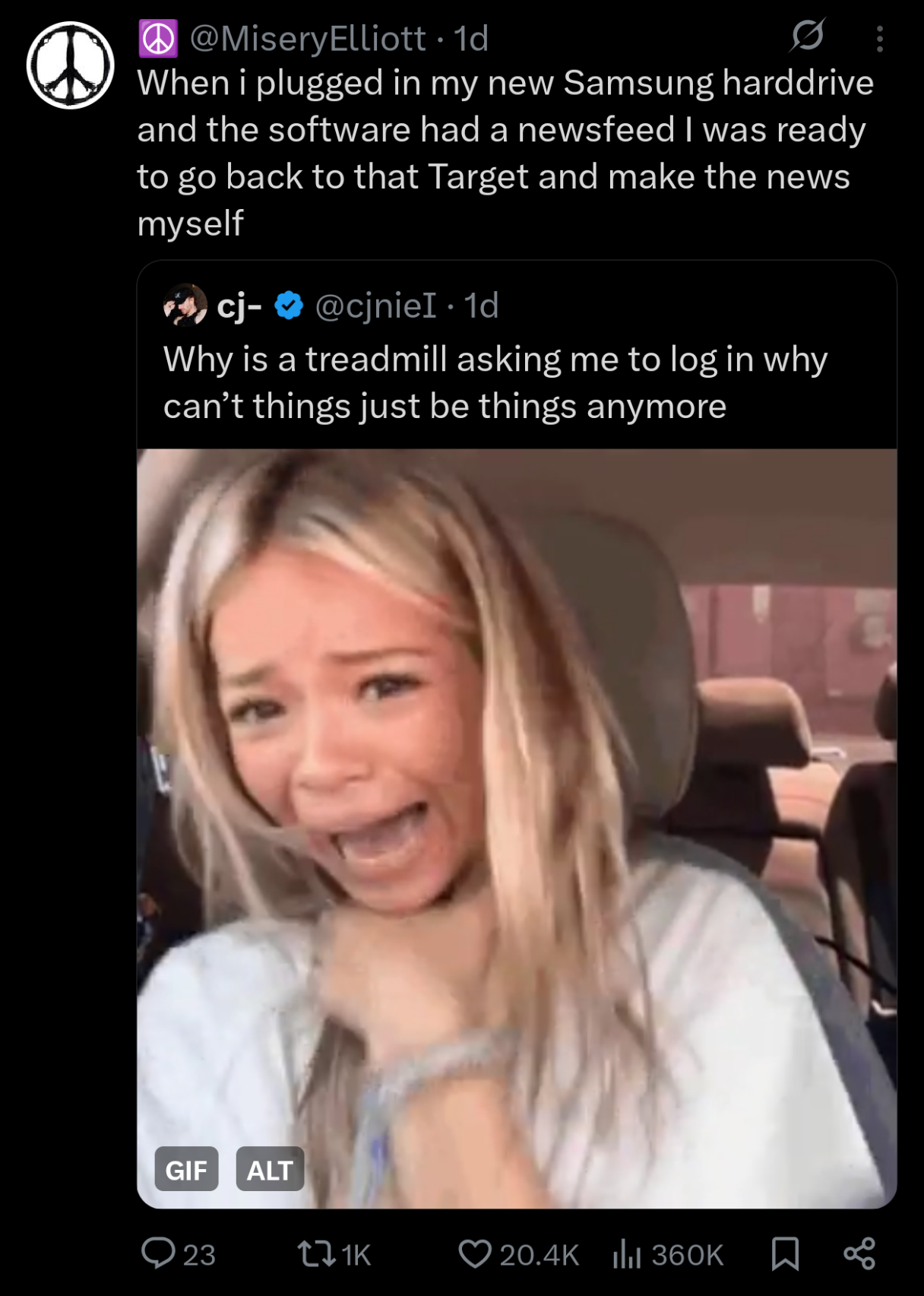Show the ALT text description

tap(270, 1169)
